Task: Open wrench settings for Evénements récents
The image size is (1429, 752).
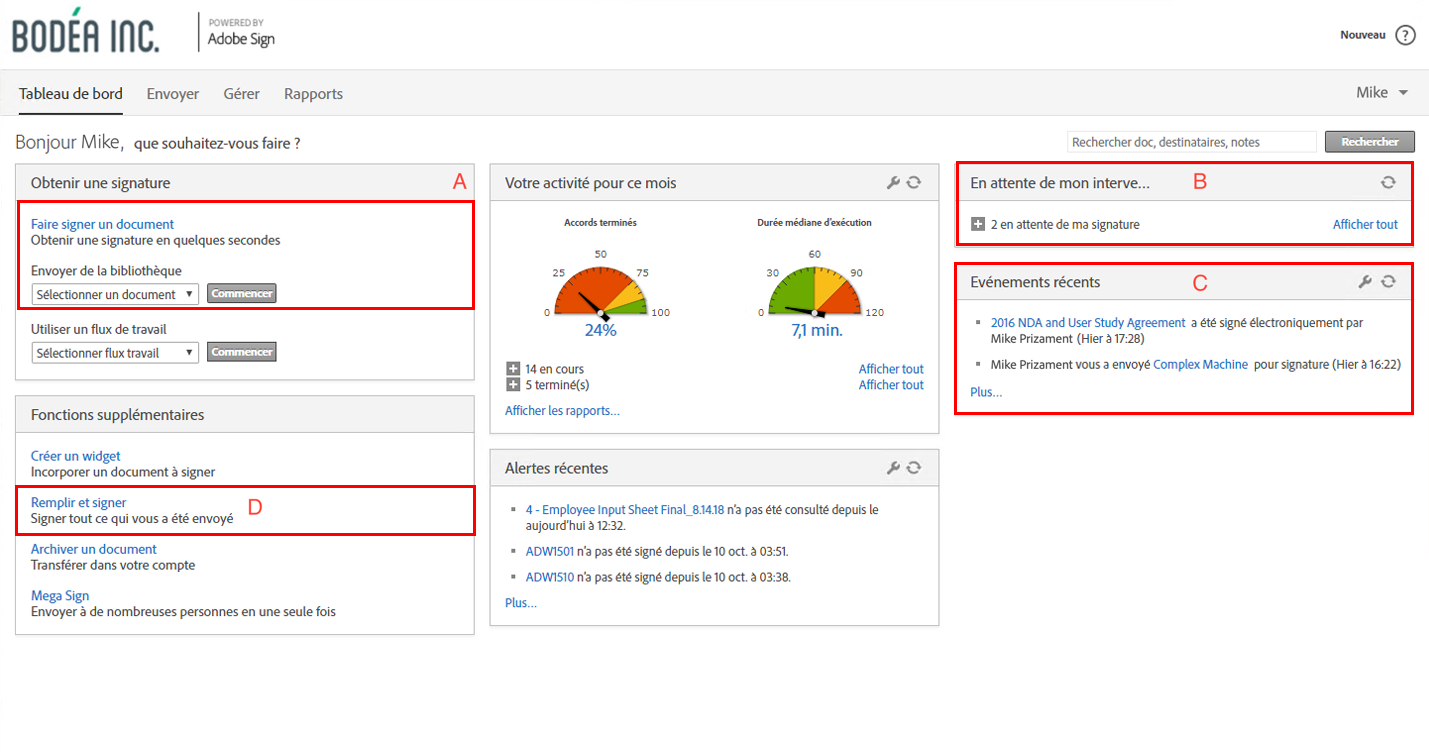Action: tap(1365, 282)
